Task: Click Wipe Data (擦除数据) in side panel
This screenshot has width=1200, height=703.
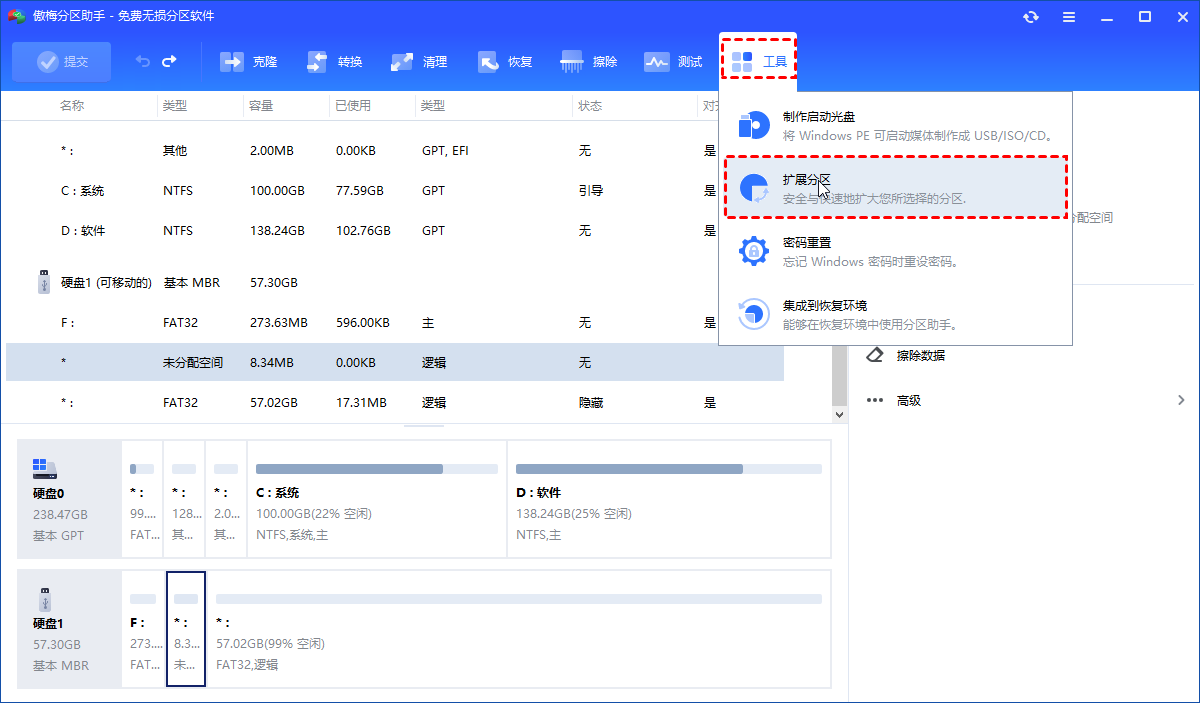Action: pyautogui.click(x=920, y=355)
